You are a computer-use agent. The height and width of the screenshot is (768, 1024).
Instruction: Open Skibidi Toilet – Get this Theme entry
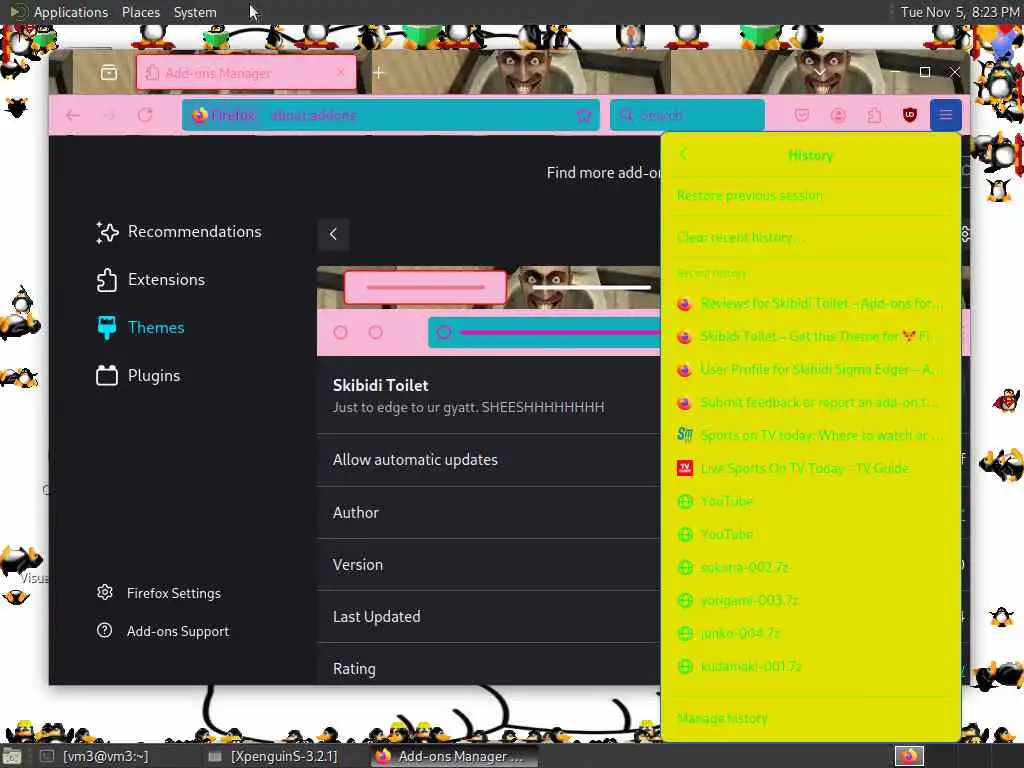(810, 336)
